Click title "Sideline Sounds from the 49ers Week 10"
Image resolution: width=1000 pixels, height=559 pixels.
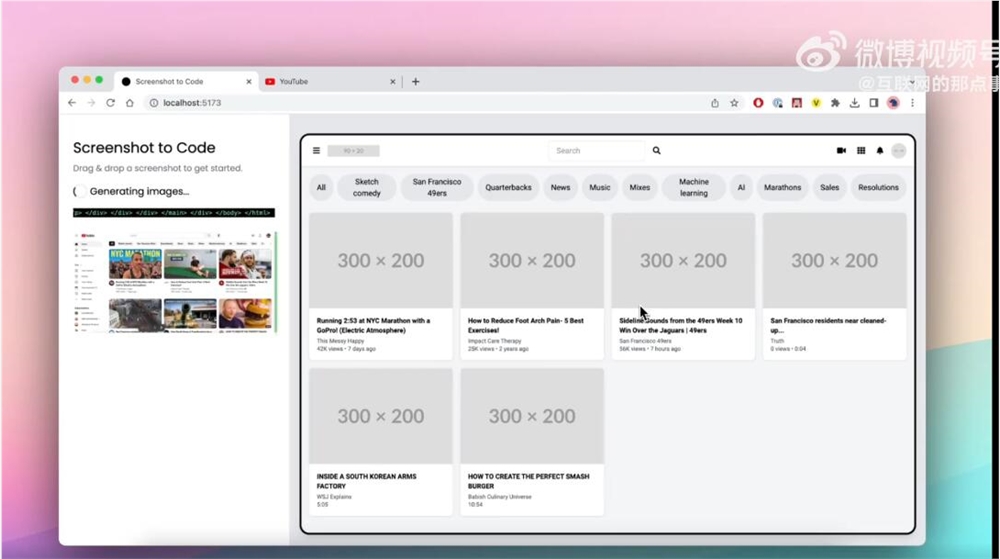click(x=680, y=326)
